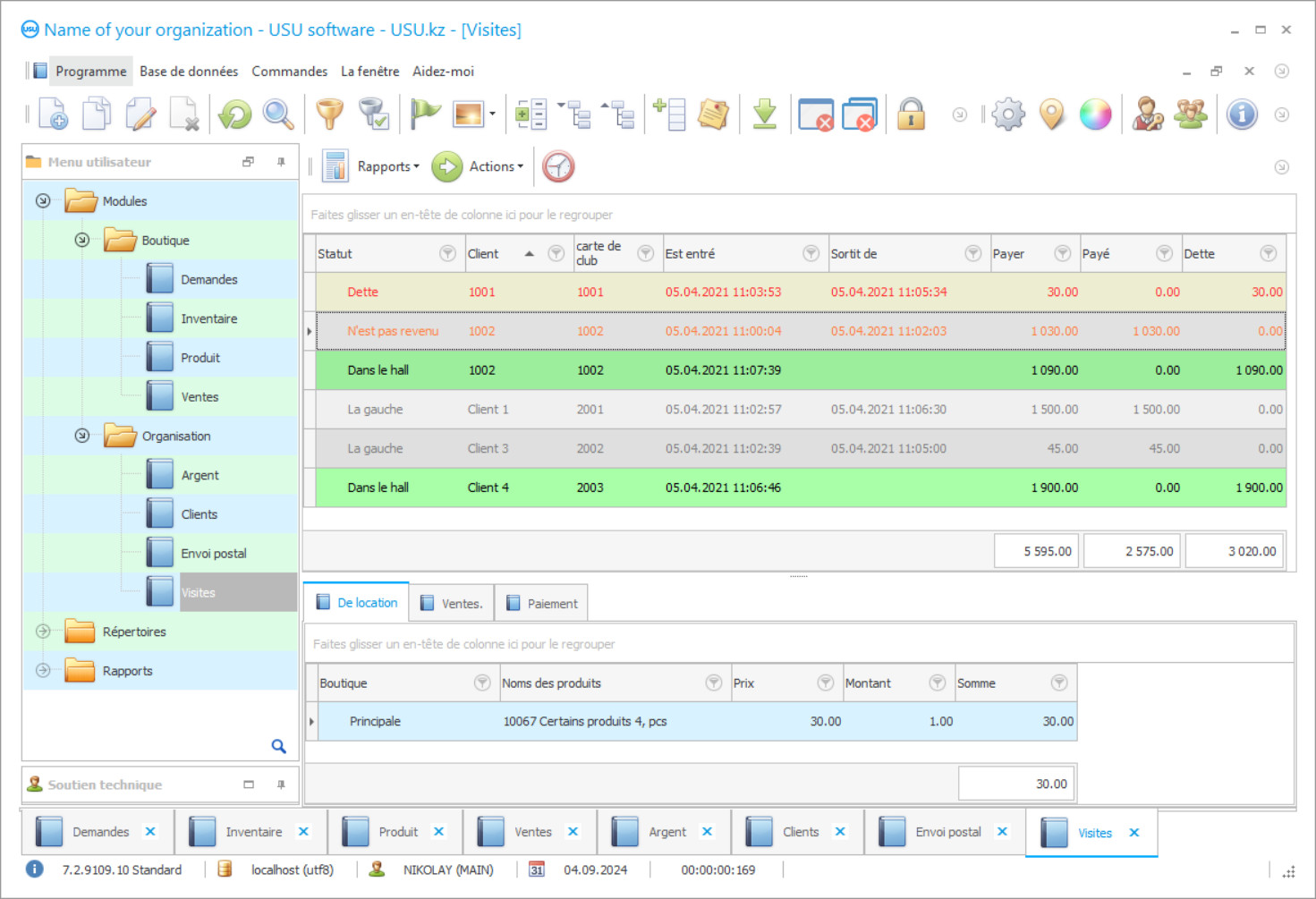Open Clients module in tree

(199, 514)
